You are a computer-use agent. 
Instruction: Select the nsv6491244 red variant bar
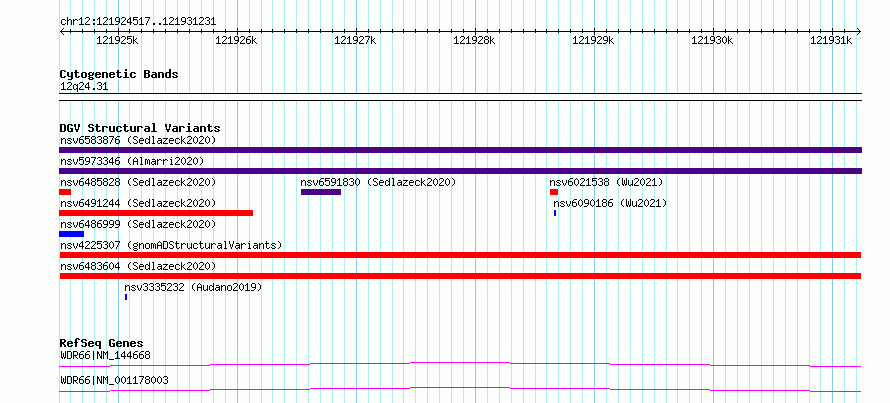tap(156, 213)
